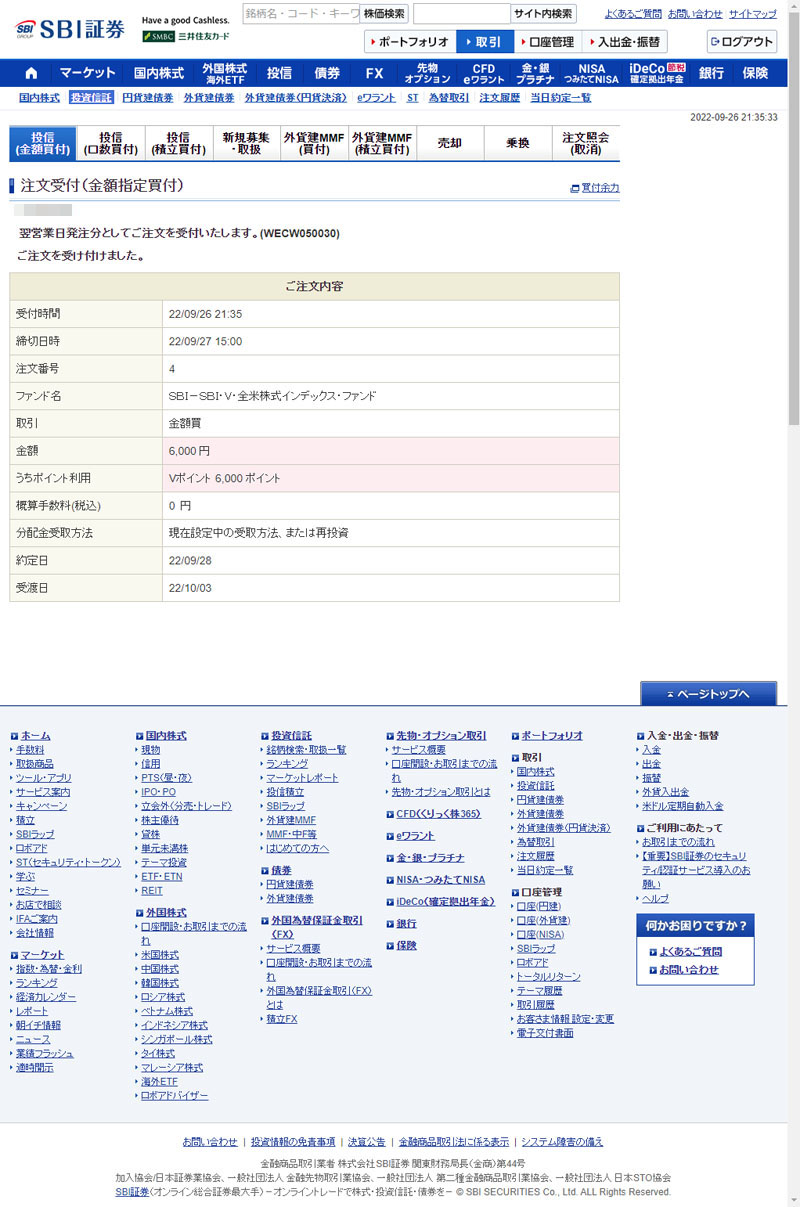Open the 注文履歴 sub-navigation link
800x1207 pixels.
click(x=499, y=98)
